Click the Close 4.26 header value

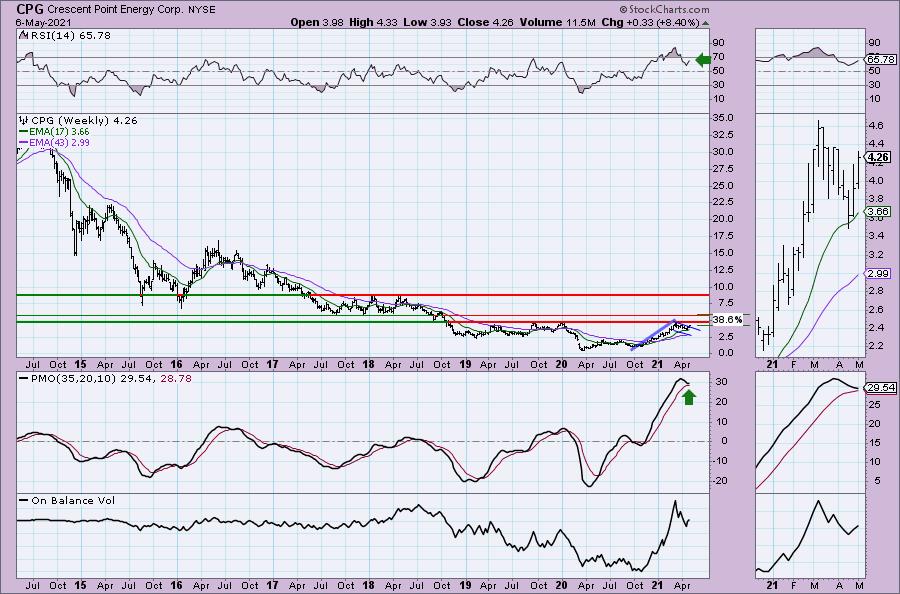[x=486, y=22]
